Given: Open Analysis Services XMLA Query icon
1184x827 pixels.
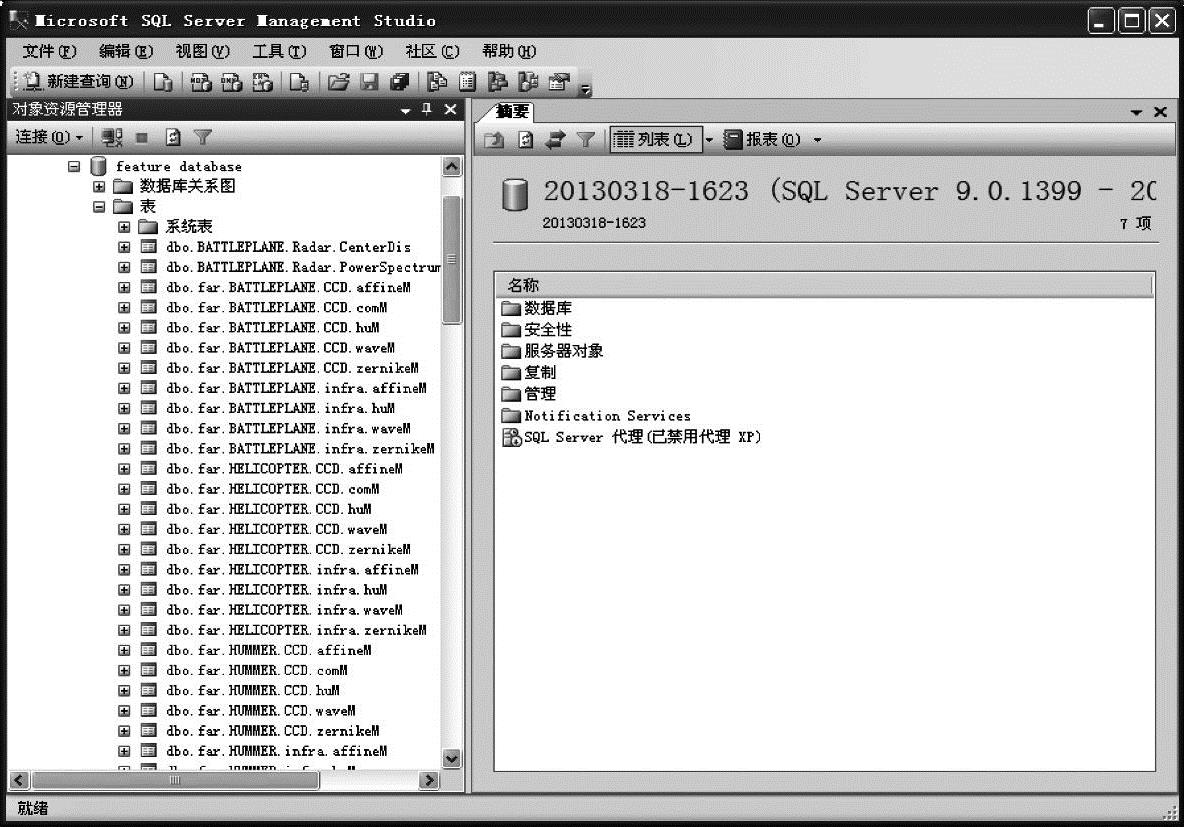Looking at the screenshot, I should pos(262,82).
